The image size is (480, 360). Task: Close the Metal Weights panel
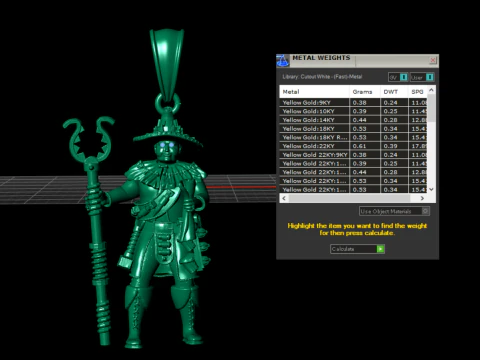coord(433,60)
